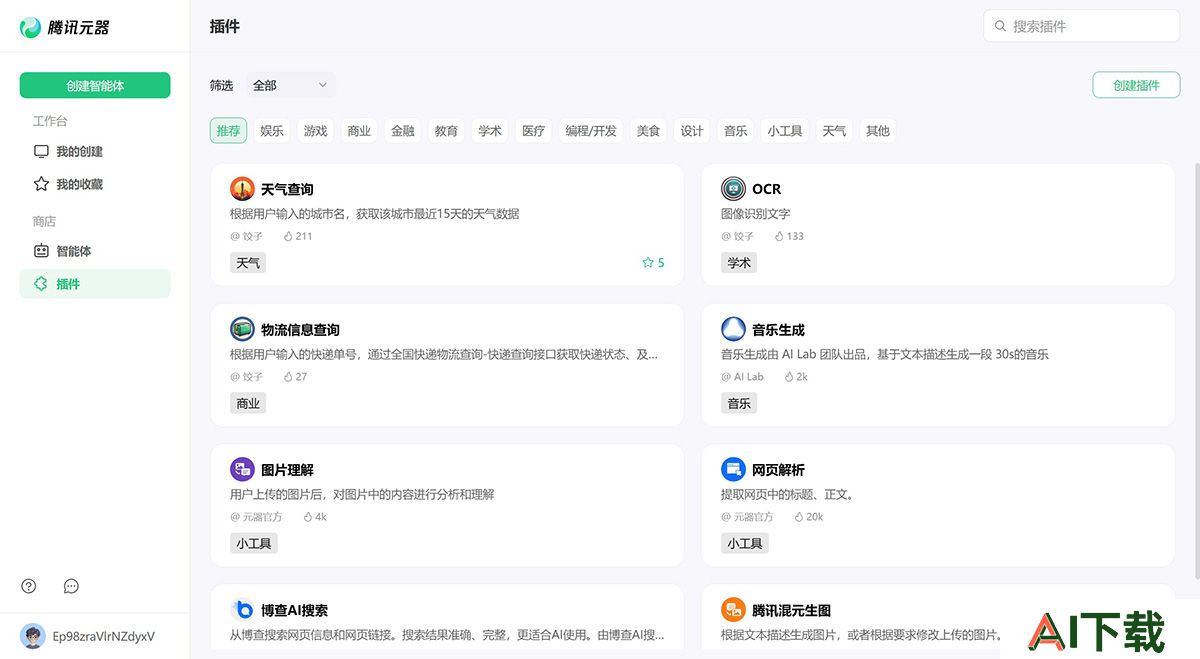Open 智能体 store in the sidebar
The width and height of the screenshot is (1200, 659).
(95, 251)
